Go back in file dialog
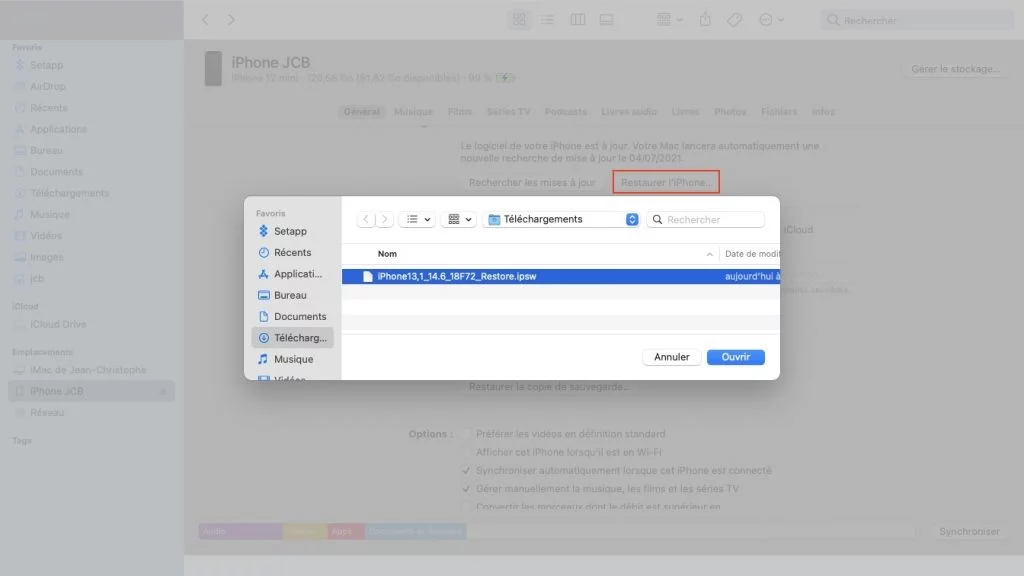Screen dimensions: 1024x576 pos(366,219)
